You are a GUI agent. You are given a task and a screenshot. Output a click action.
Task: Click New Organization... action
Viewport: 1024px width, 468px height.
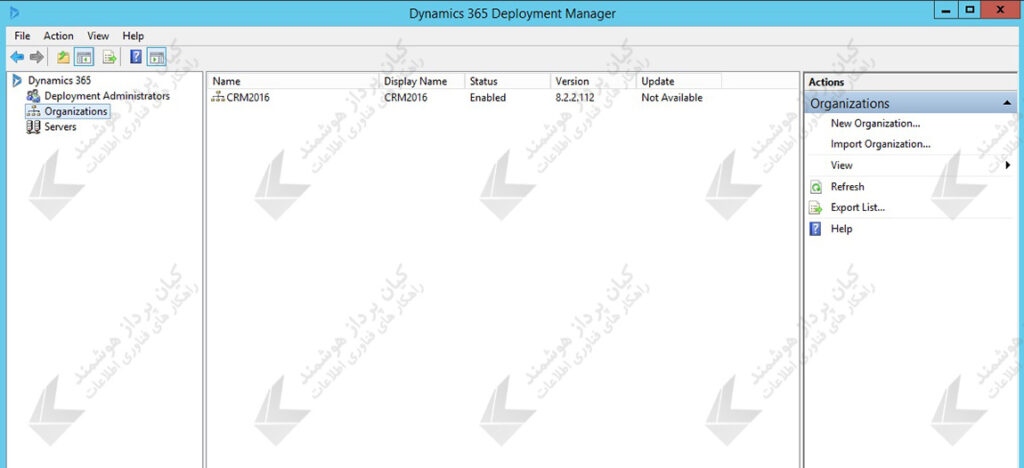875,123
